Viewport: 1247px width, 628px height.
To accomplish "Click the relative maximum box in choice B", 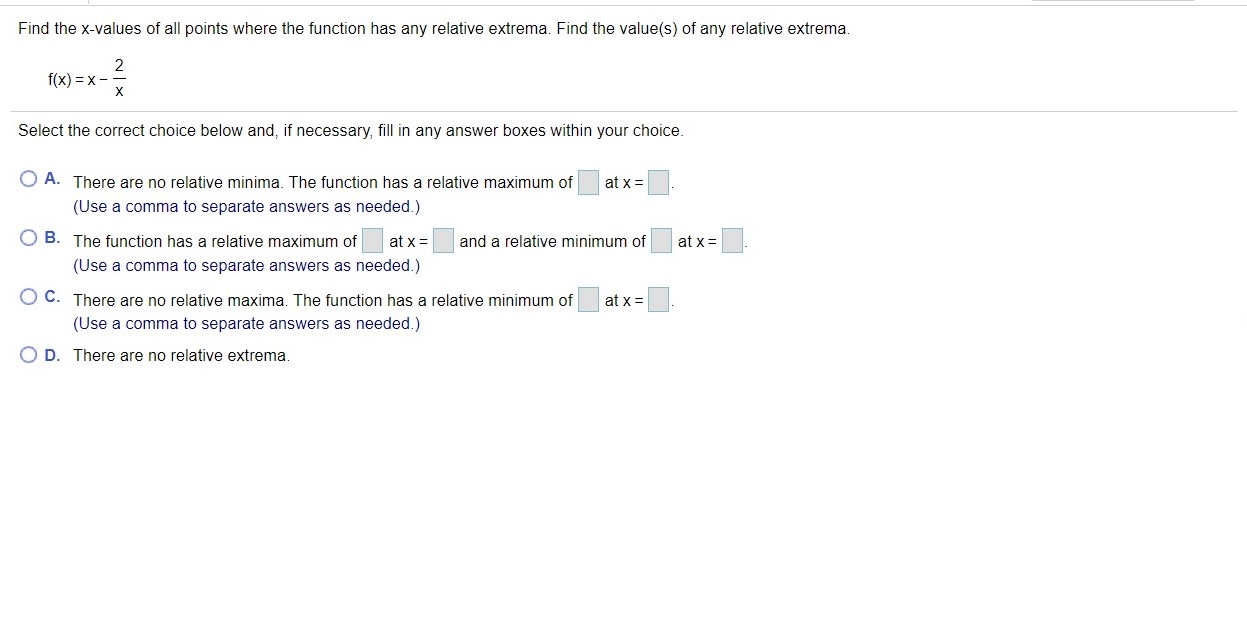I will [x=371, y=241].
